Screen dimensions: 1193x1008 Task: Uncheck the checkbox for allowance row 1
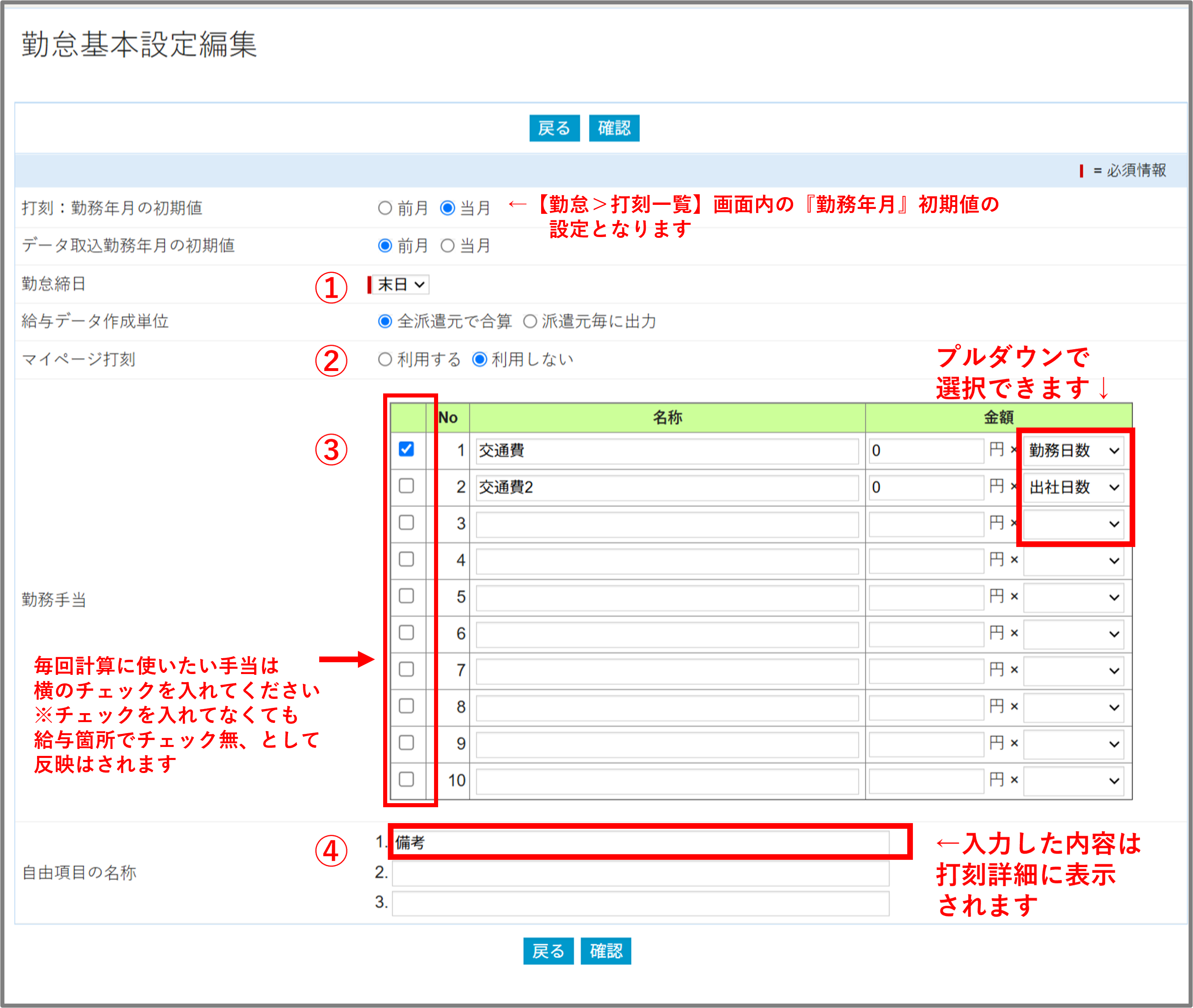(406, 449)
